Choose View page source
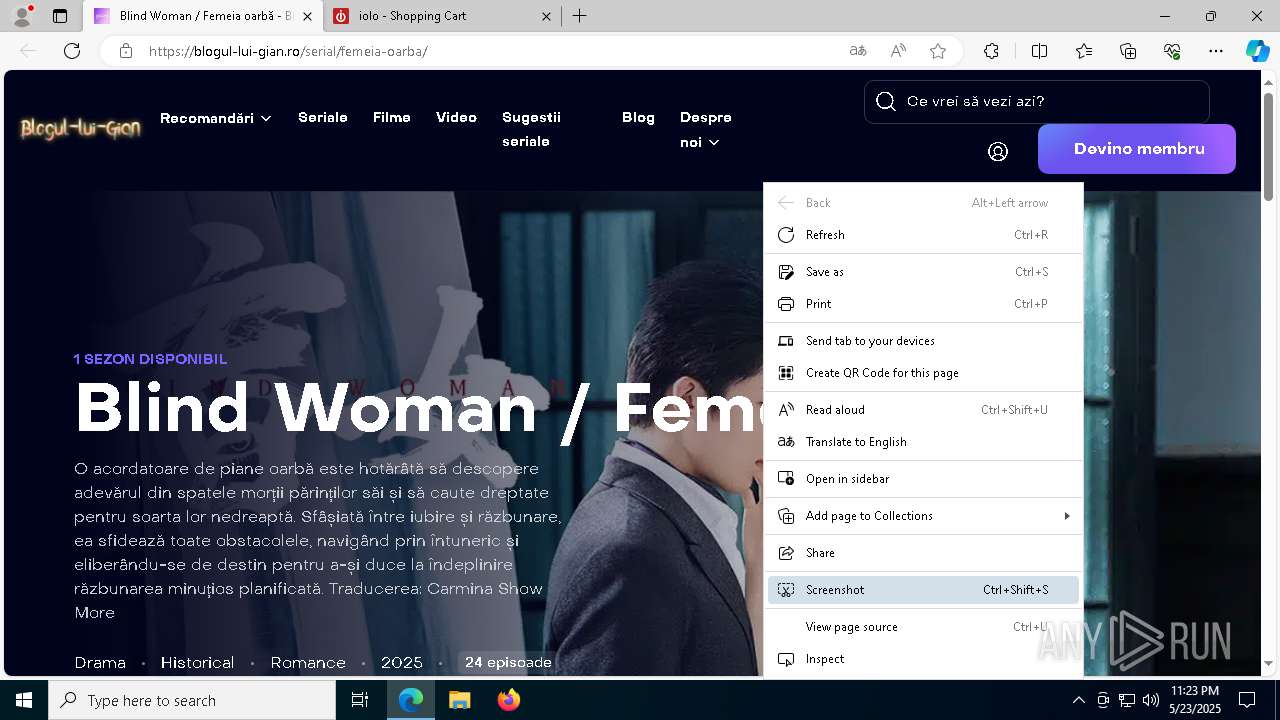This screenshot has width=1280, height=720. (923, 627)
